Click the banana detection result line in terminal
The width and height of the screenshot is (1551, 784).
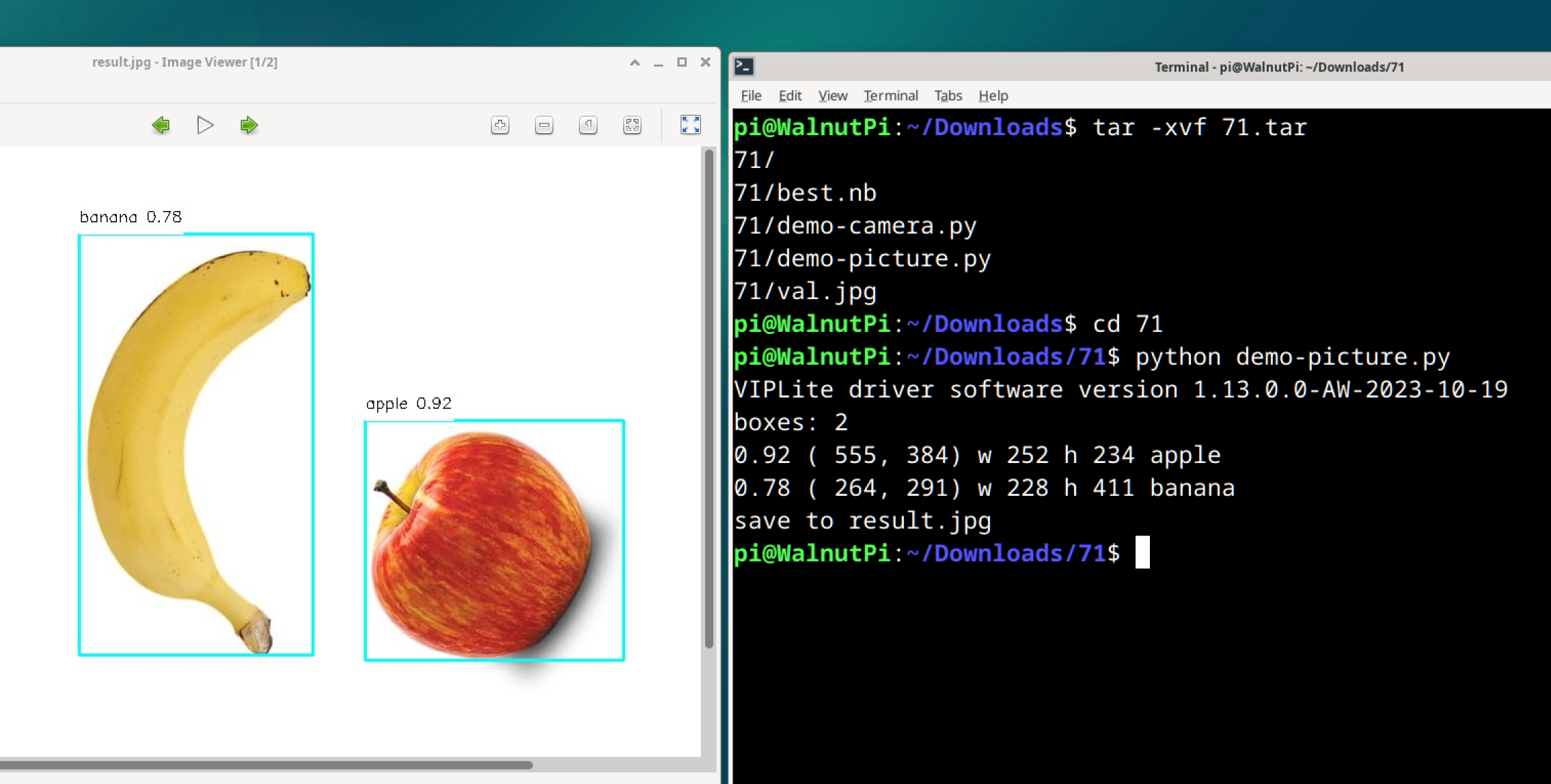[x=985, y=488]
